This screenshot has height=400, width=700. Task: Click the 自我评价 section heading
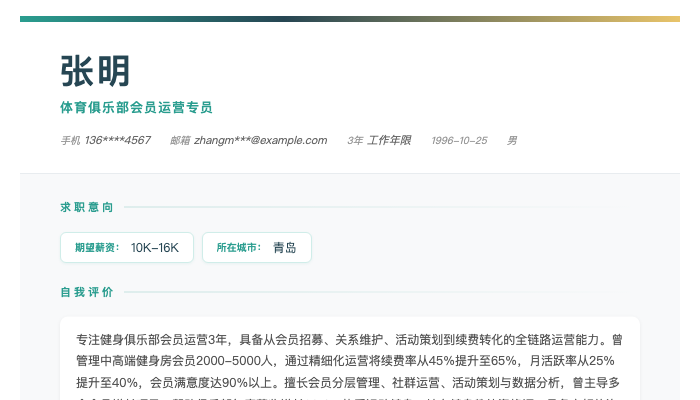87,292
